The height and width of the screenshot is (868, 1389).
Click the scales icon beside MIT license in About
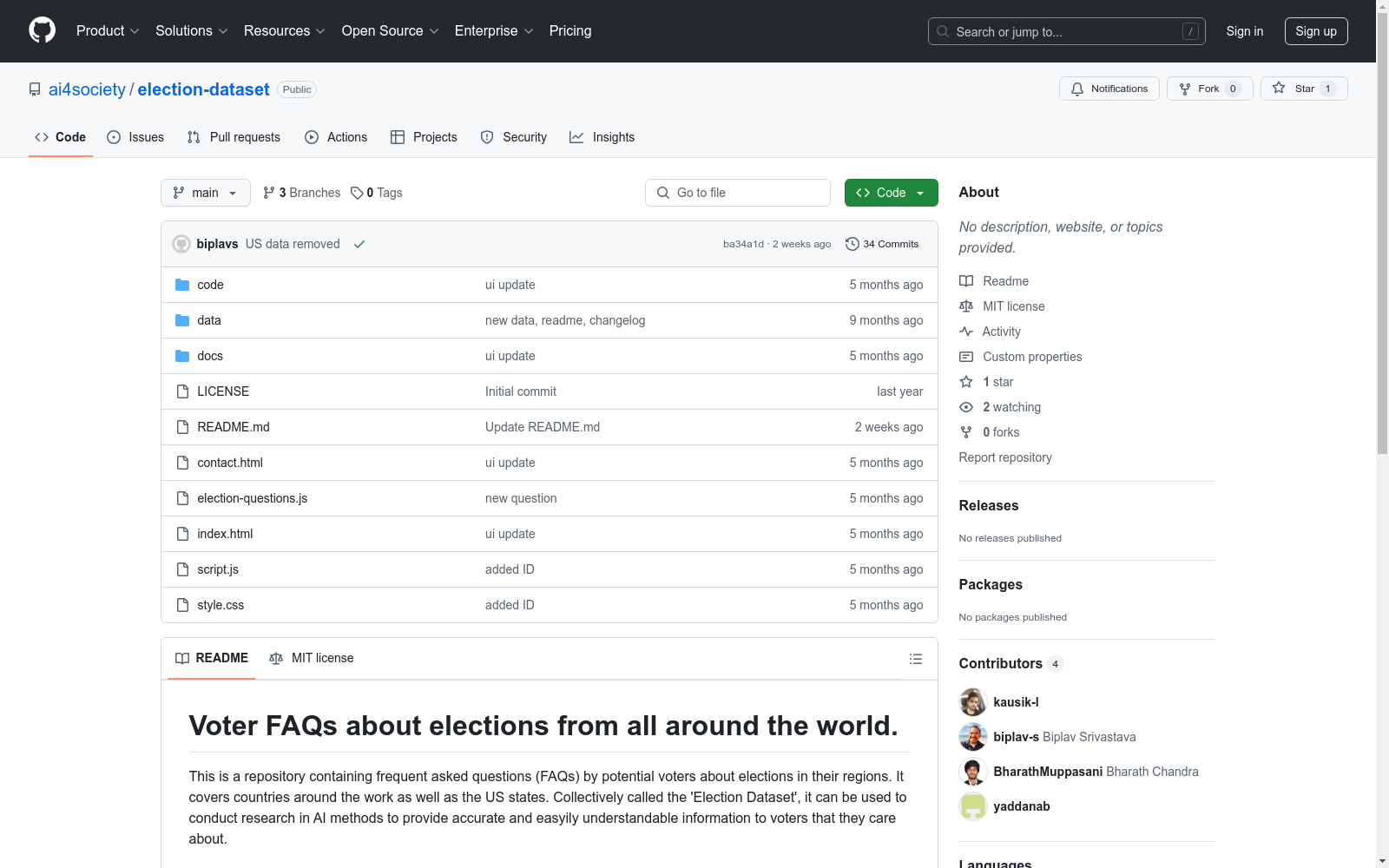(966, 306)
